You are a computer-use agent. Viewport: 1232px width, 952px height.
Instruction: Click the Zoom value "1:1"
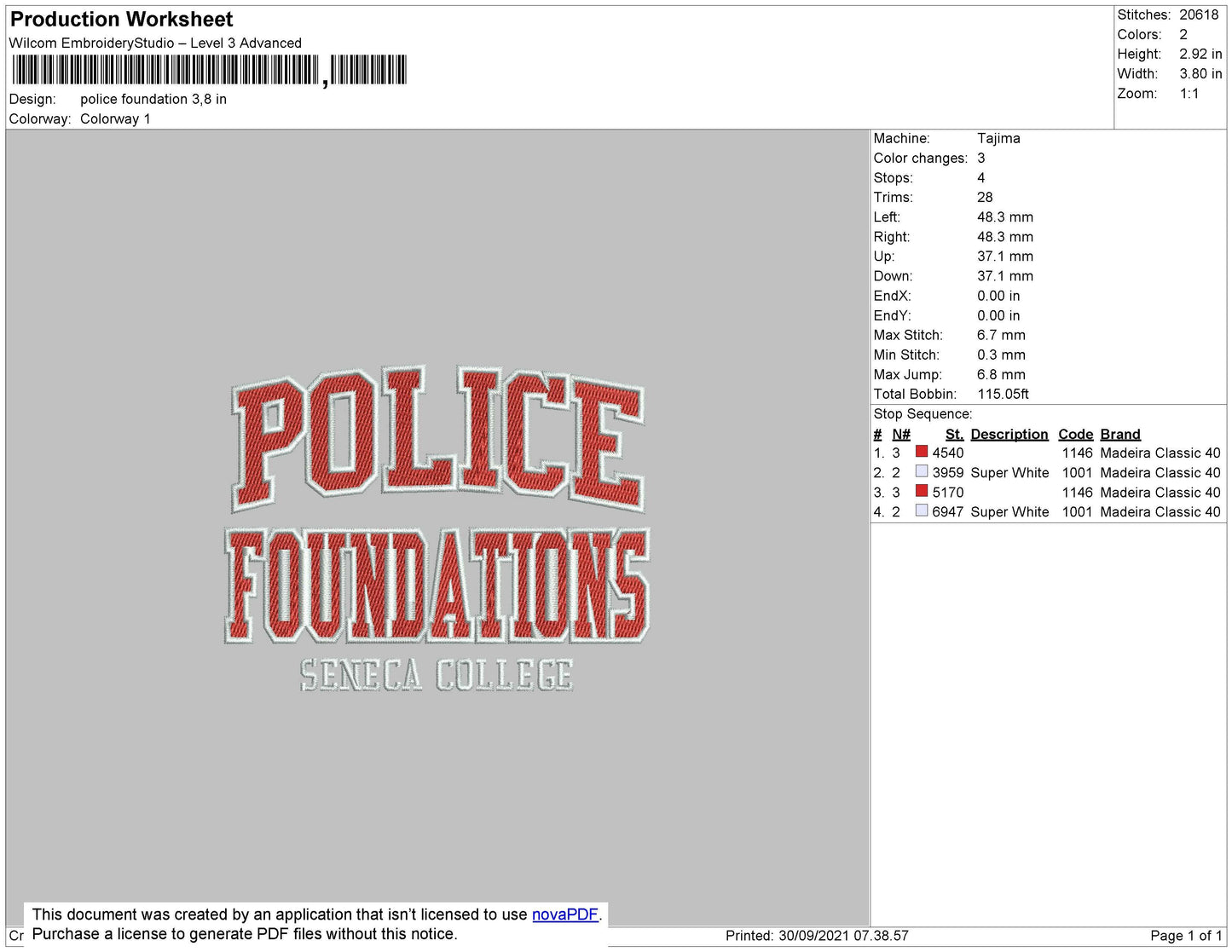1189,94
